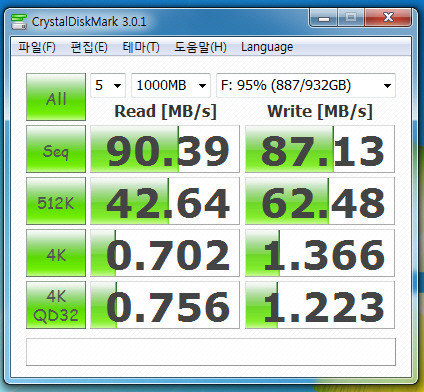Select the 512K read result 42.64
Screen dimensions: 424x392
pos(165,201)
